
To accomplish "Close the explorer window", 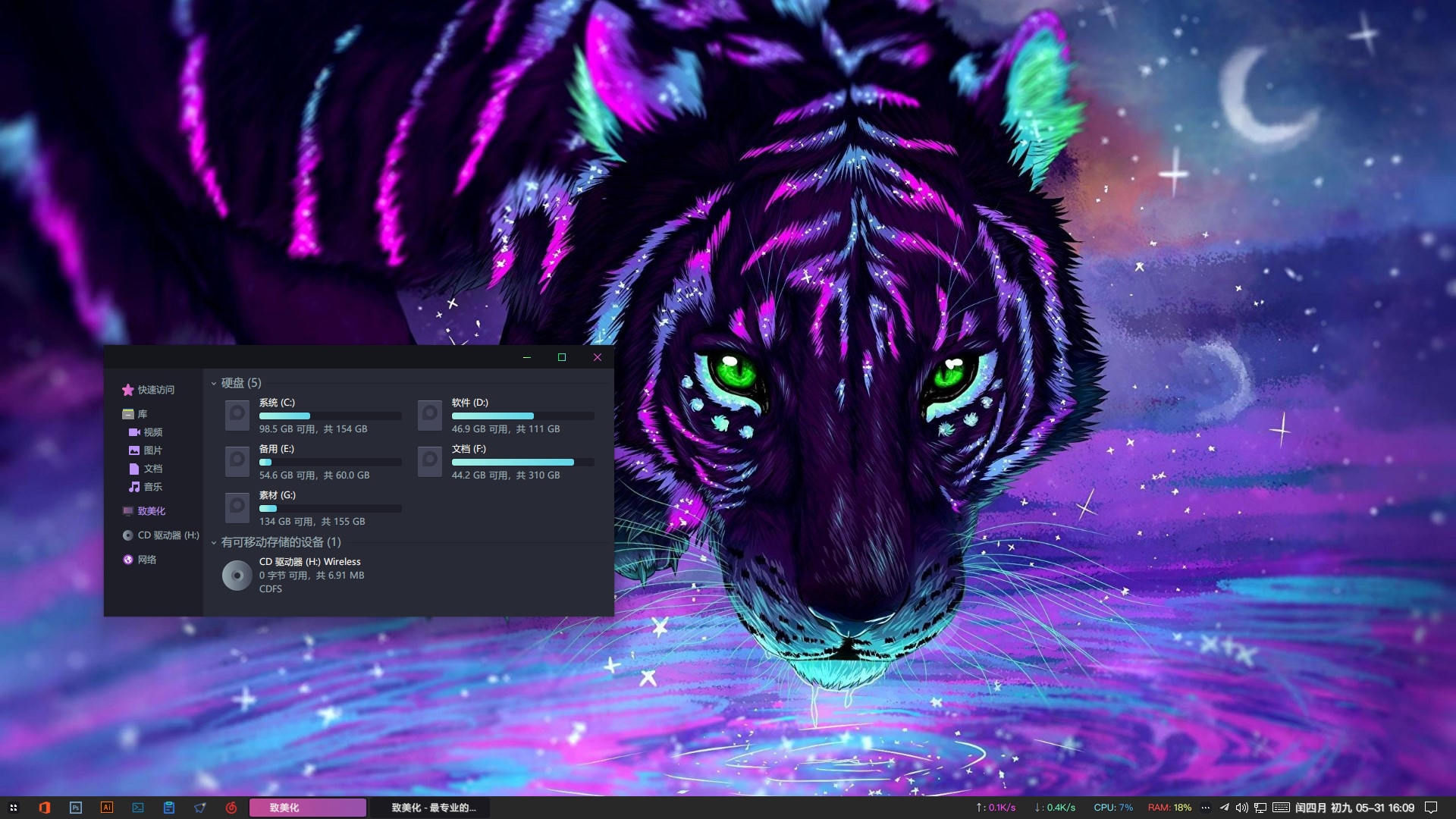I will coord(598,357).
